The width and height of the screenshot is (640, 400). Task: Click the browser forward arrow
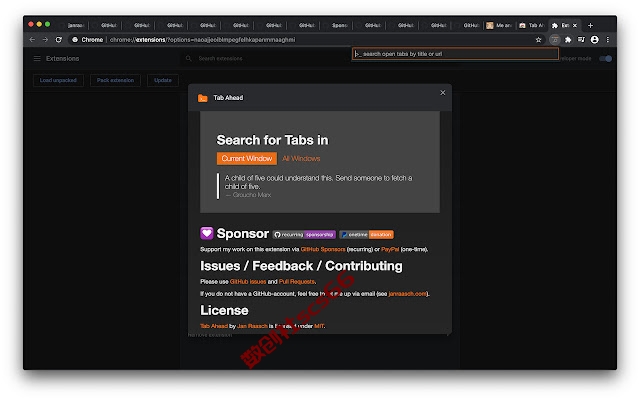[45, 40]
